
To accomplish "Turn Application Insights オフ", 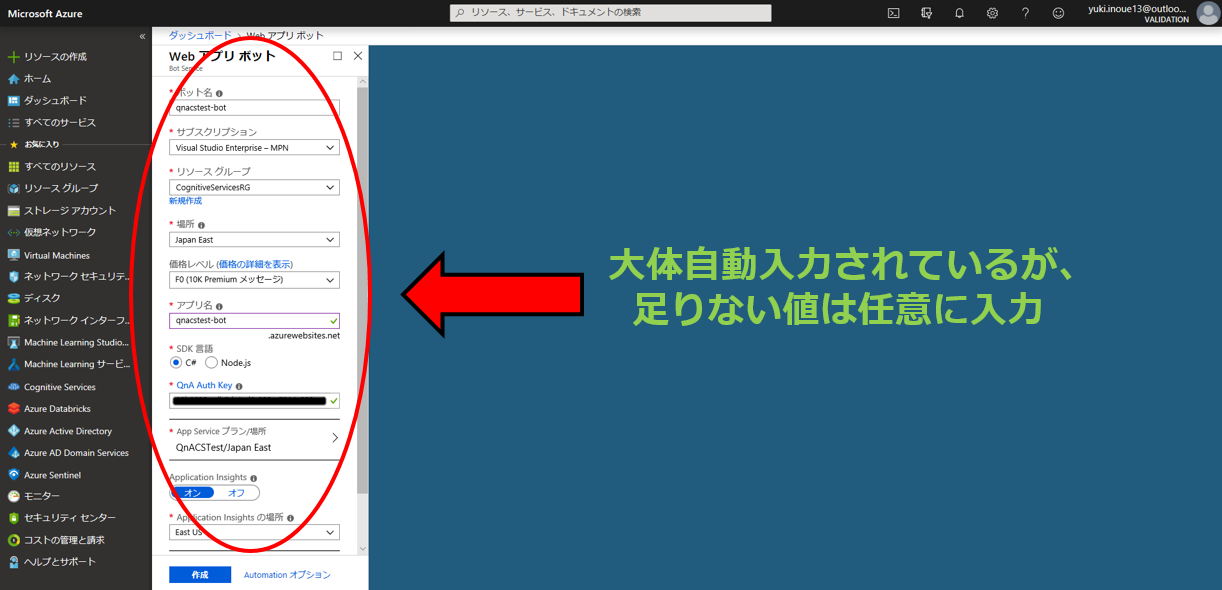I will pyautogui.click(x=236, y=492).
